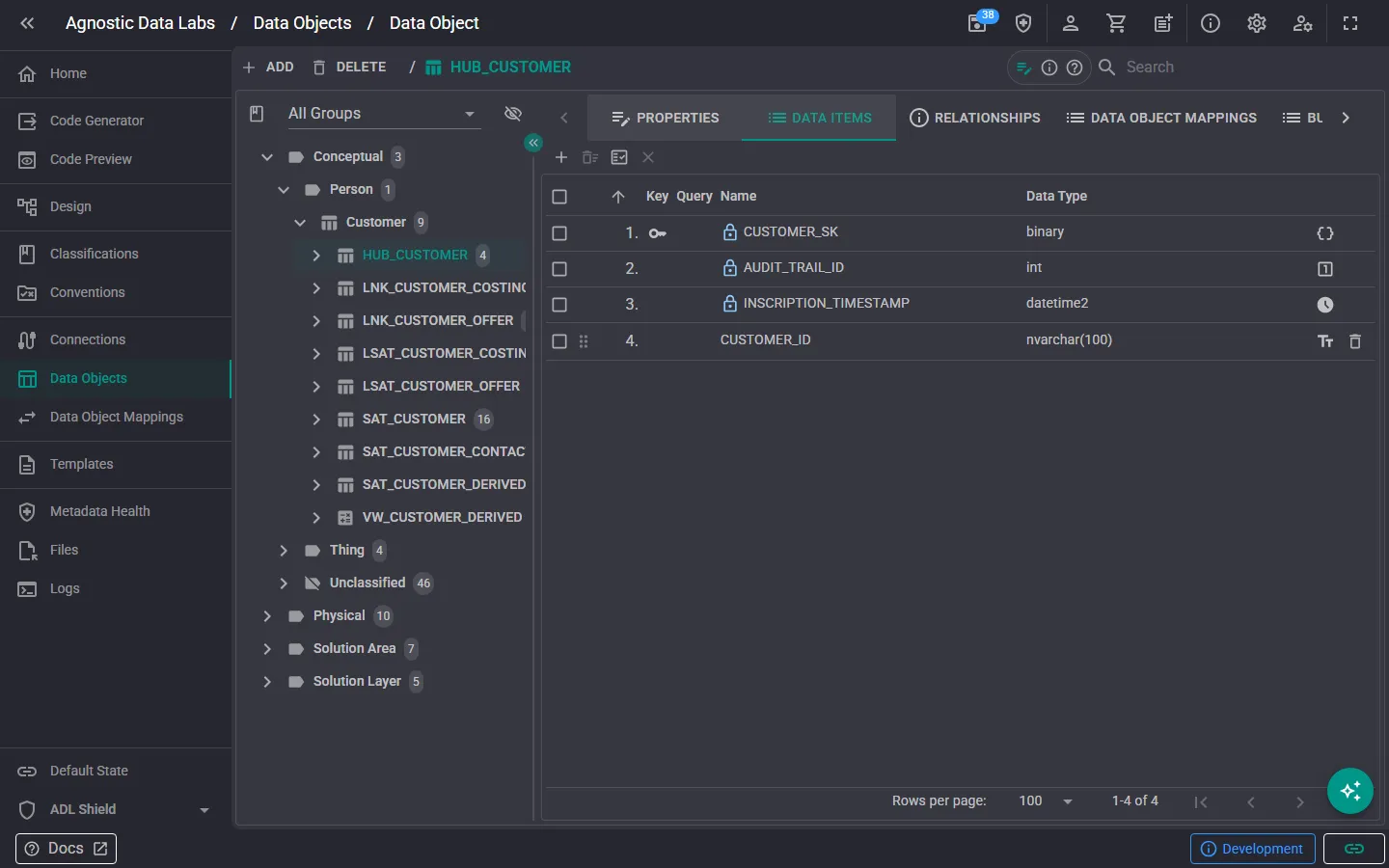The height and width of the screenshot is (868, 1389).
Task: Open Data Object Mappings in sidebar
Action: [116, 418]
